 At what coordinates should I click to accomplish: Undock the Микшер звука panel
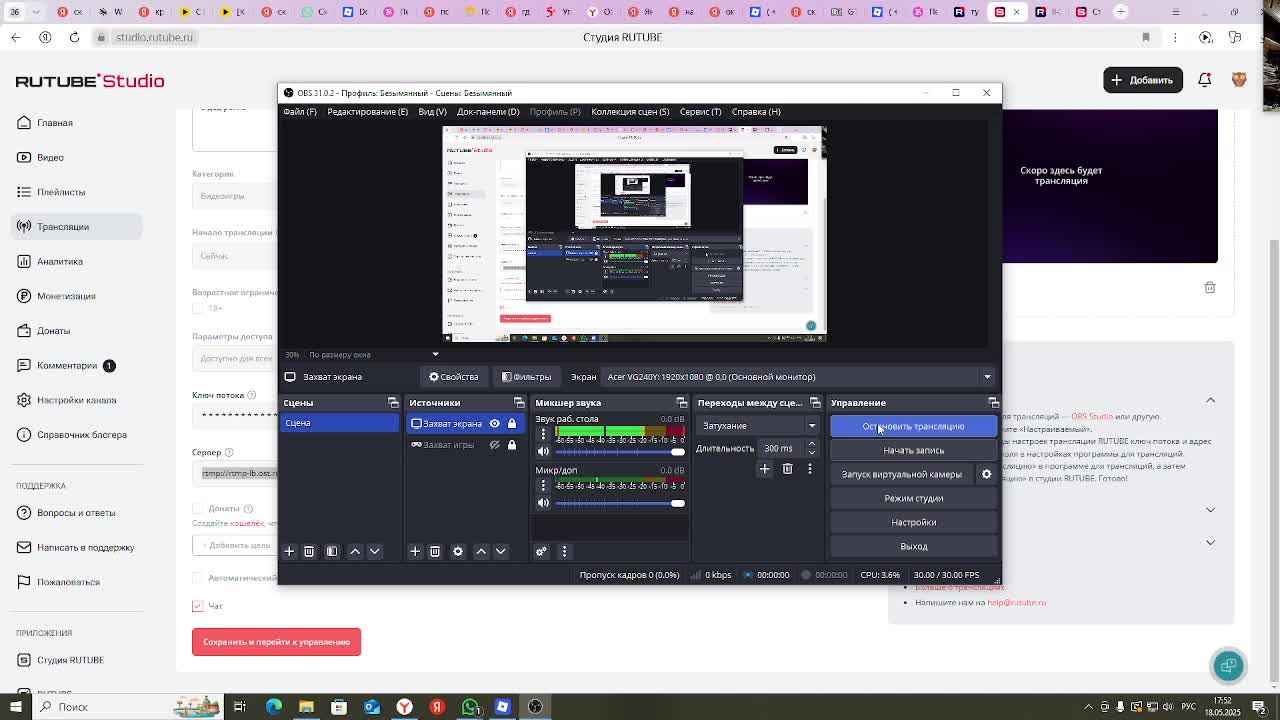[x=681, y=403]
